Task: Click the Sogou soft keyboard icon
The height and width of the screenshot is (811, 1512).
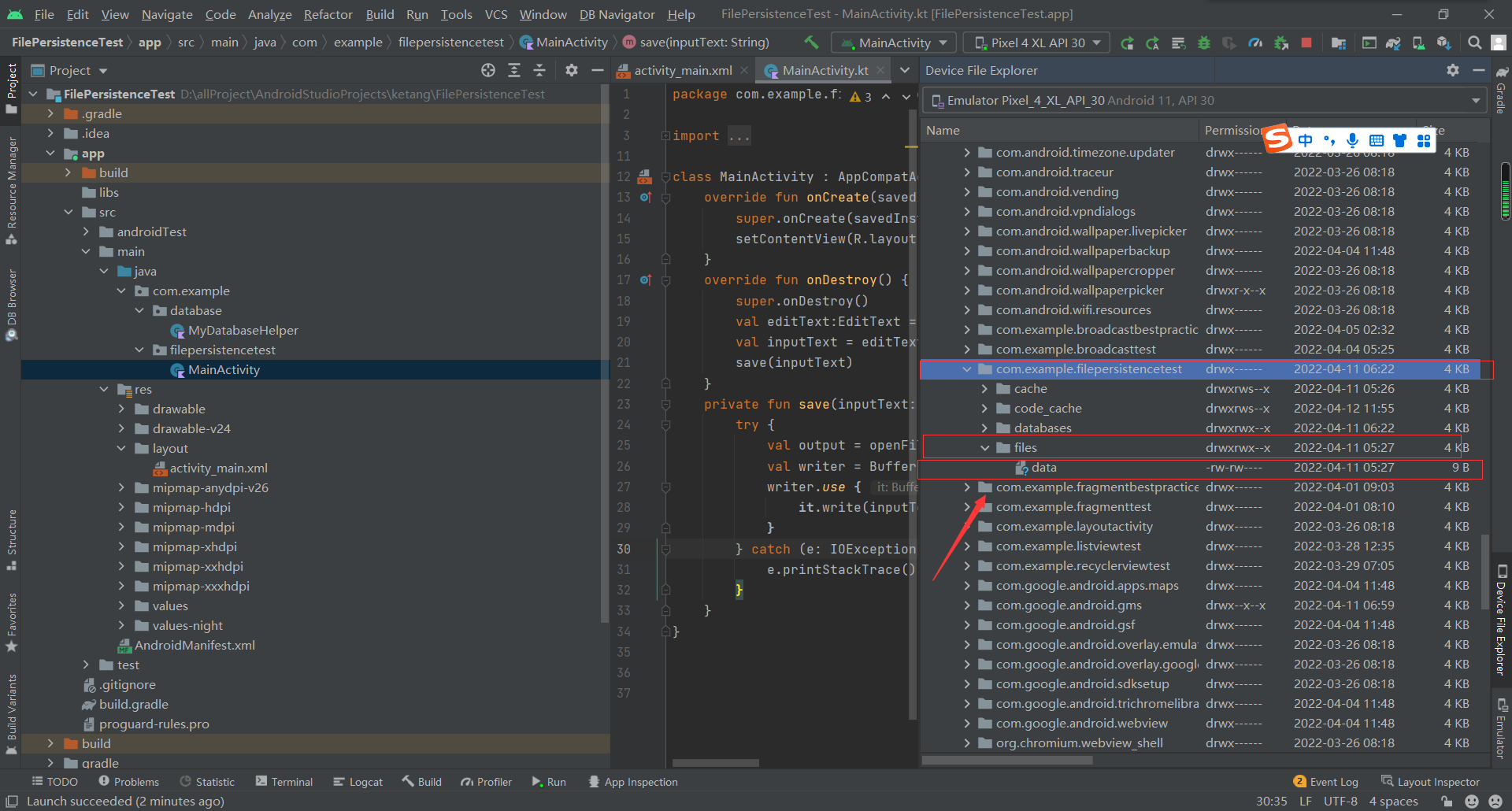Action: point(1377,140)
